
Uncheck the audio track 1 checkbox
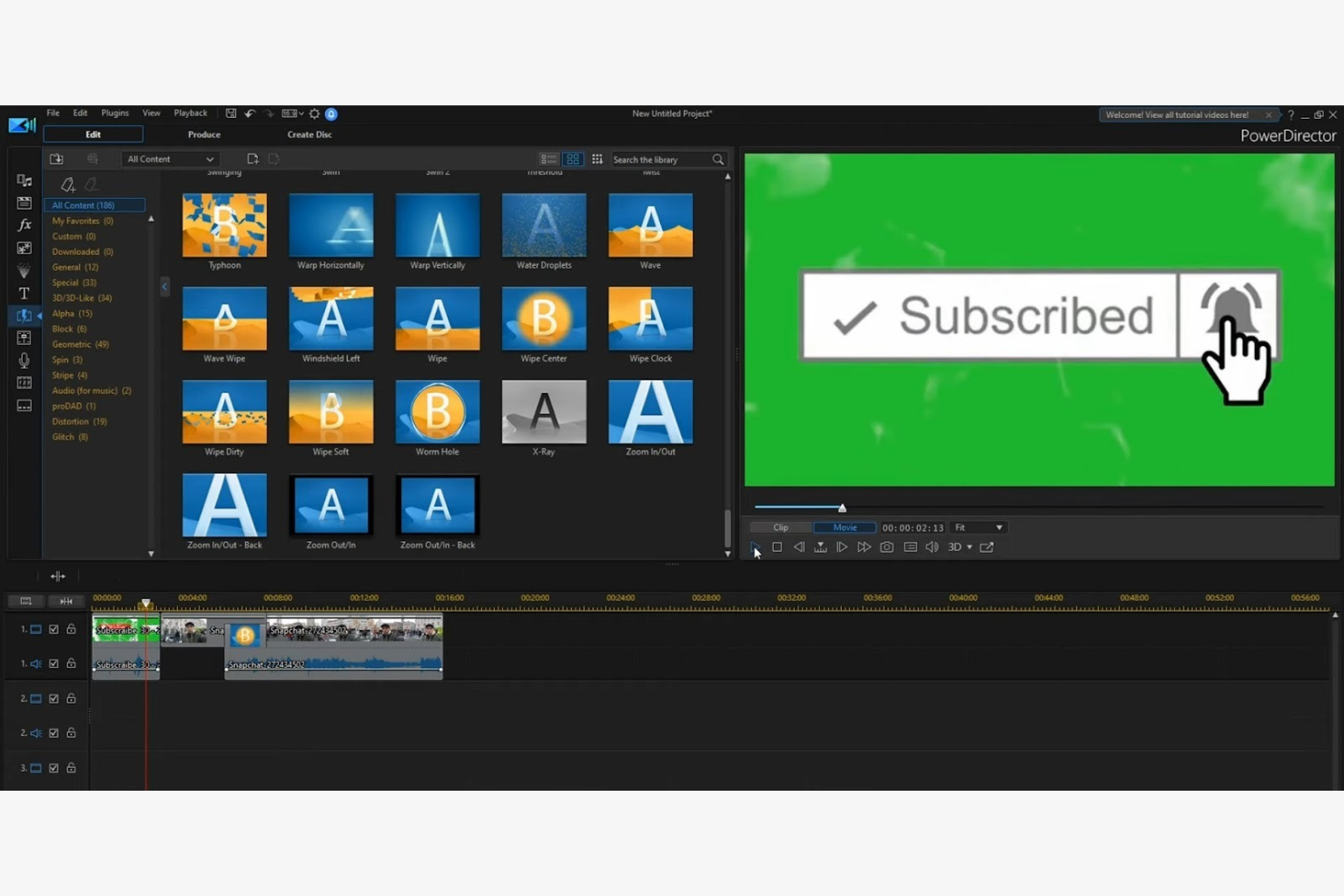click(x=54, y=664)
